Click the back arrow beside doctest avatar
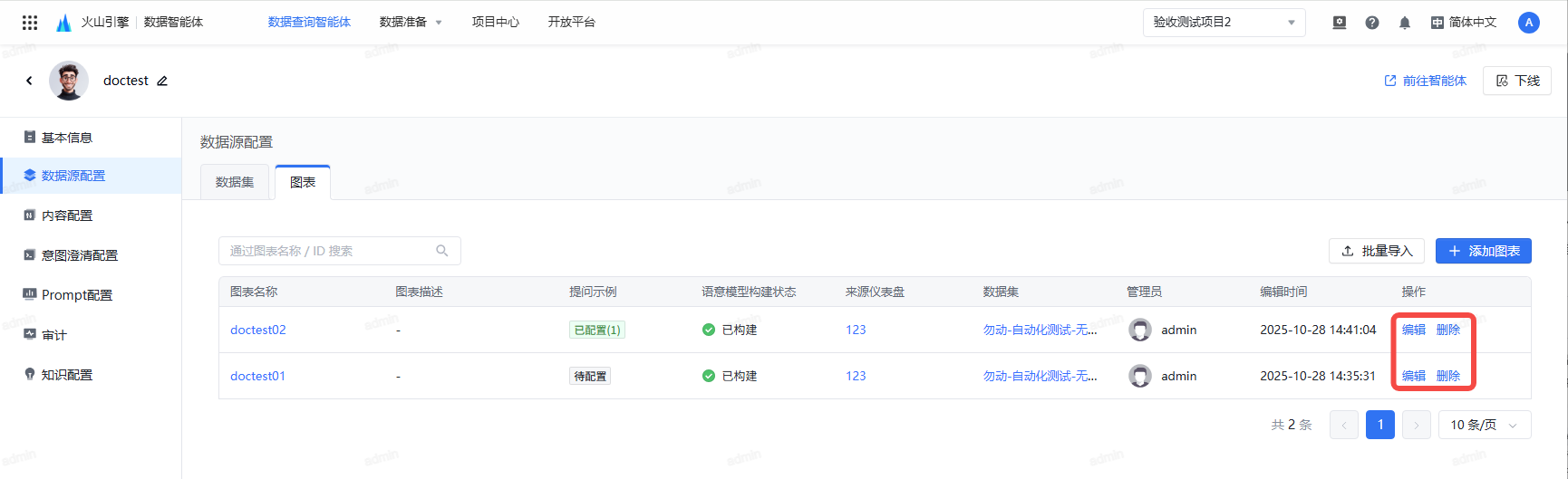Screen dimensions: 1568x479 (x=29, y=81)
